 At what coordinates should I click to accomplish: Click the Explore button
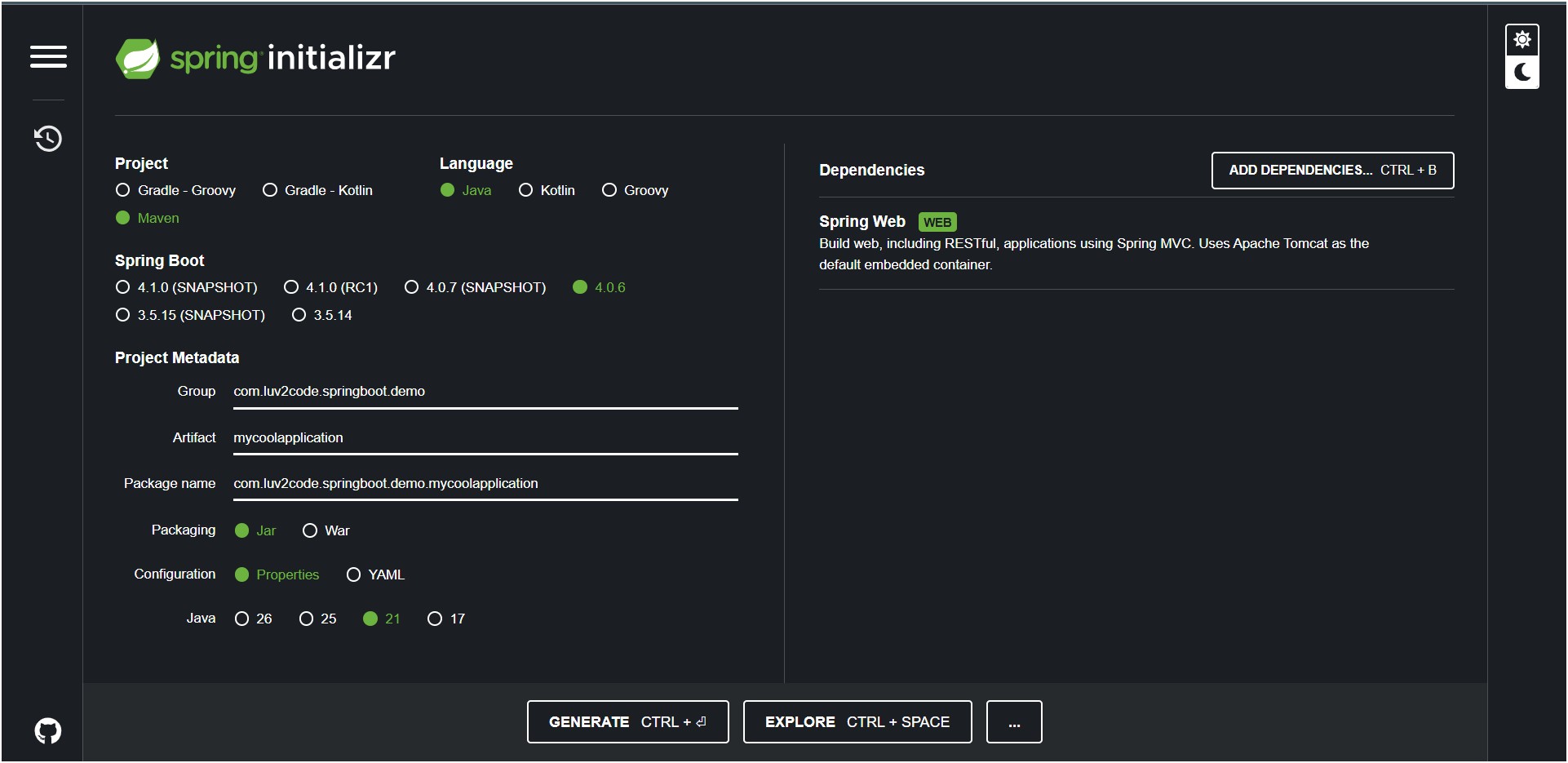(857, 722)
